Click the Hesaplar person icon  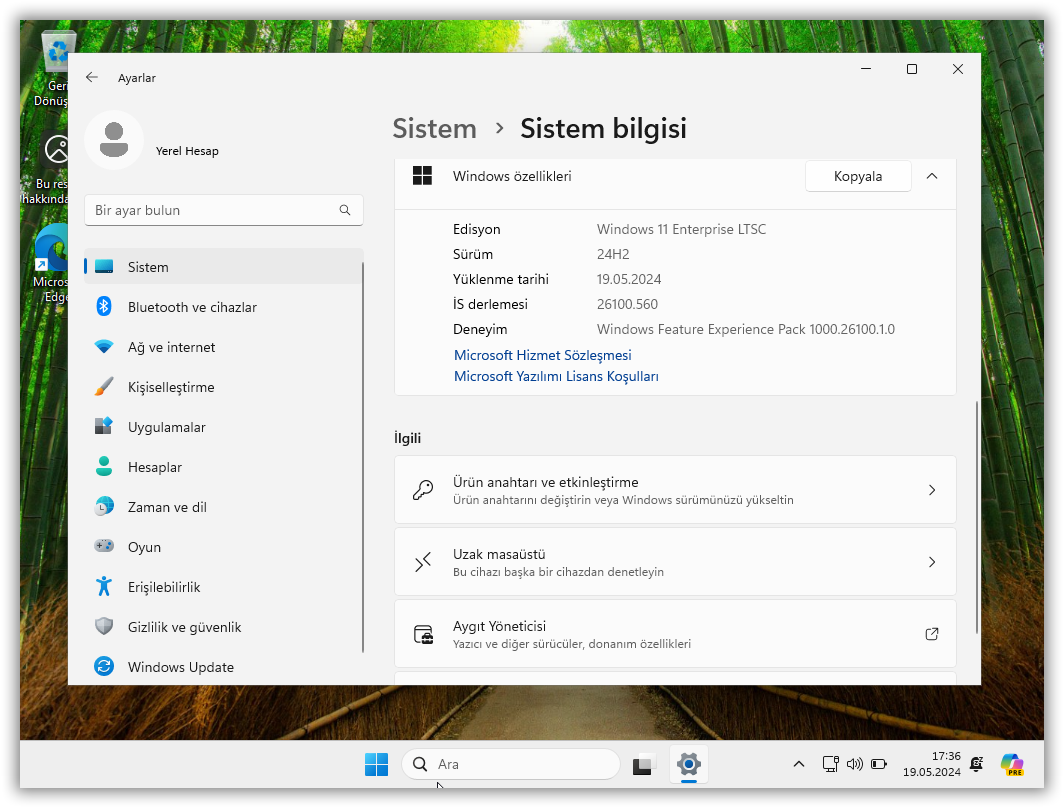104,466
